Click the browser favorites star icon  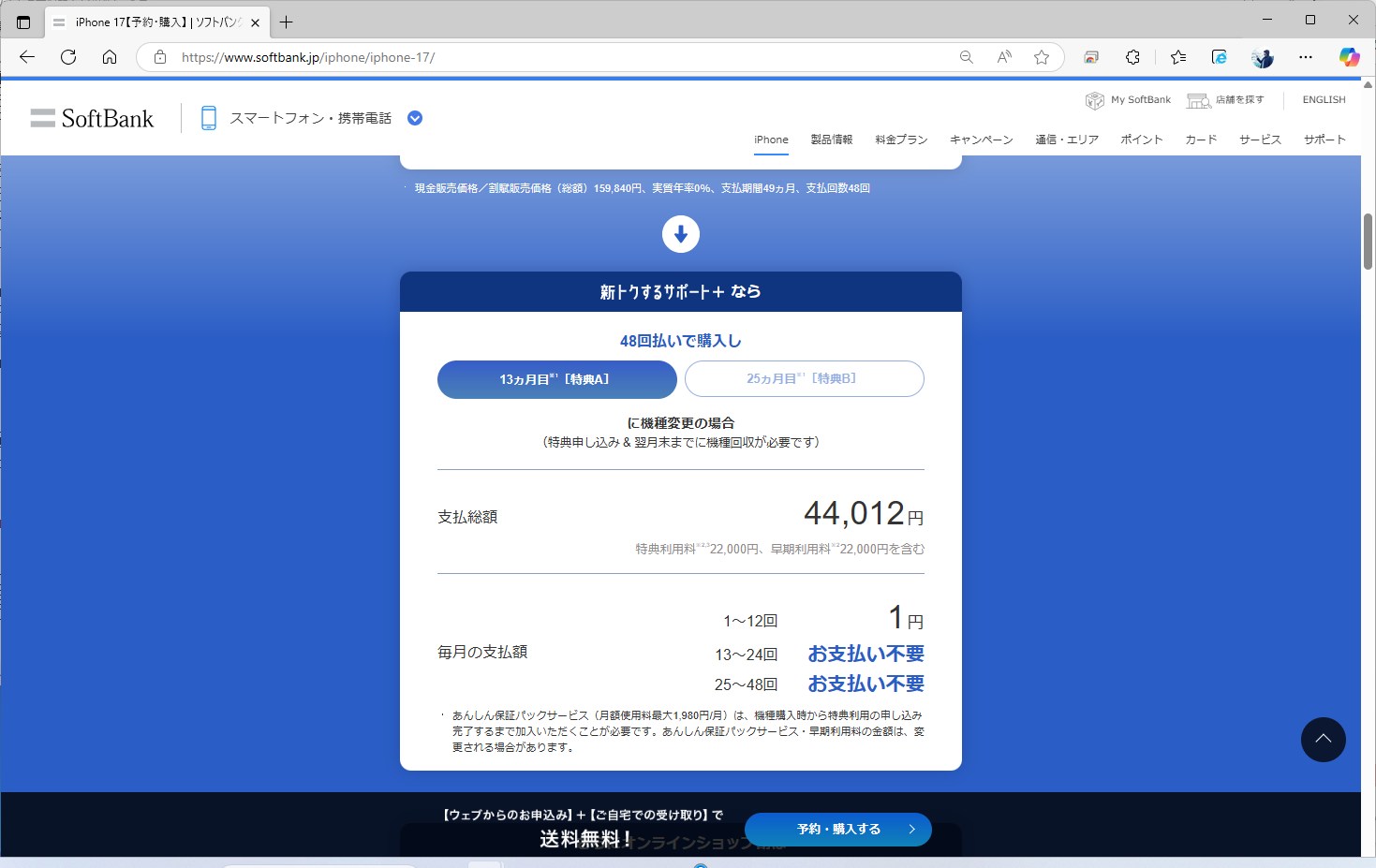tap(1042, 57)
